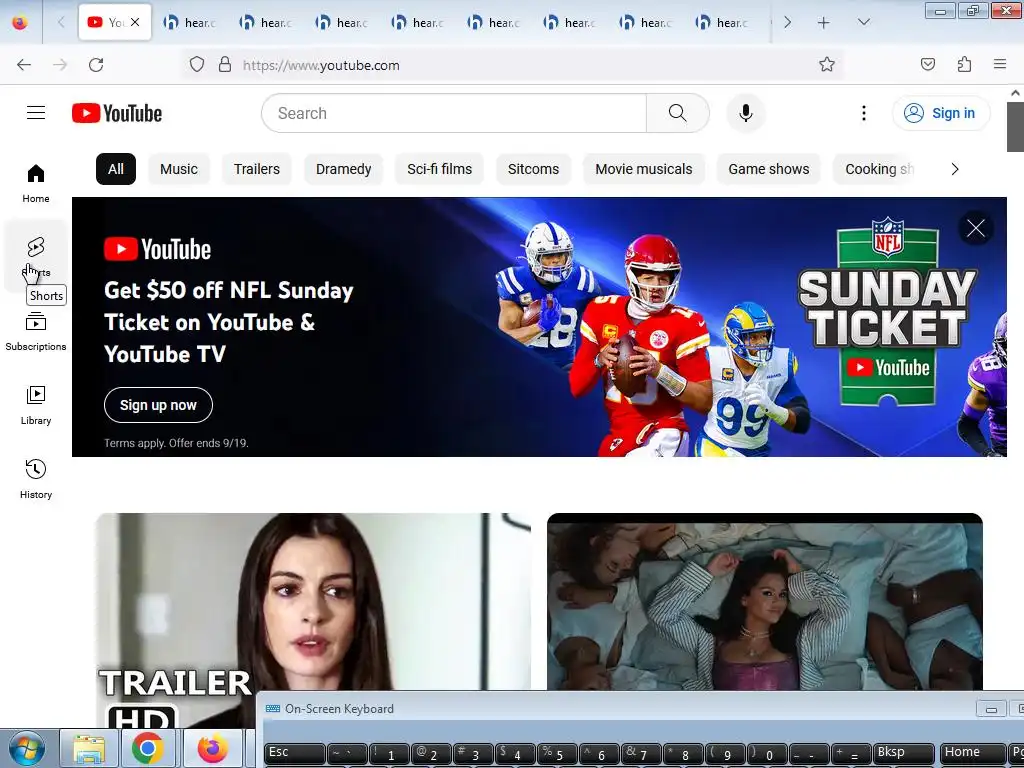Open the Pocket save icon

tap(928, 64)
